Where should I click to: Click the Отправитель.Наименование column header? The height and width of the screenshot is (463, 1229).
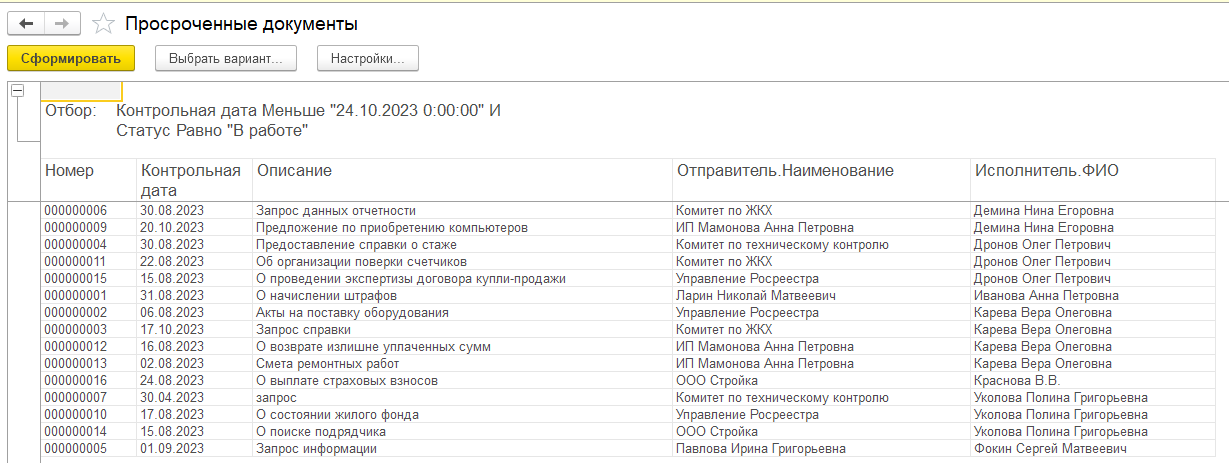coord(785,171)
